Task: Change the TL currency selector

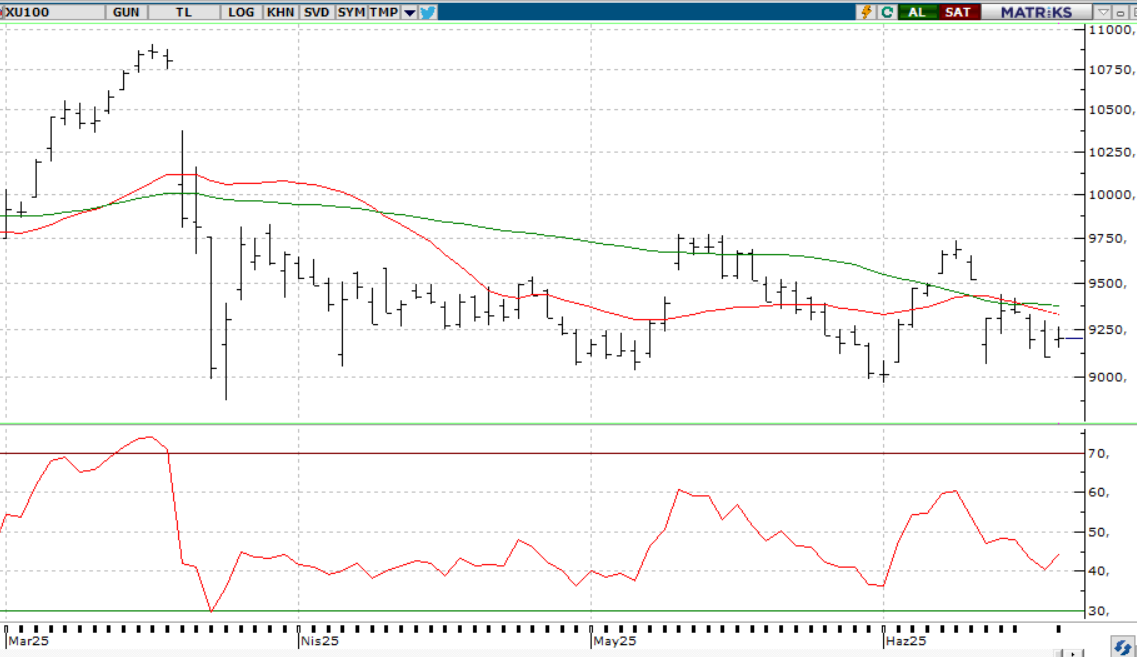Action: coord(184,12)
